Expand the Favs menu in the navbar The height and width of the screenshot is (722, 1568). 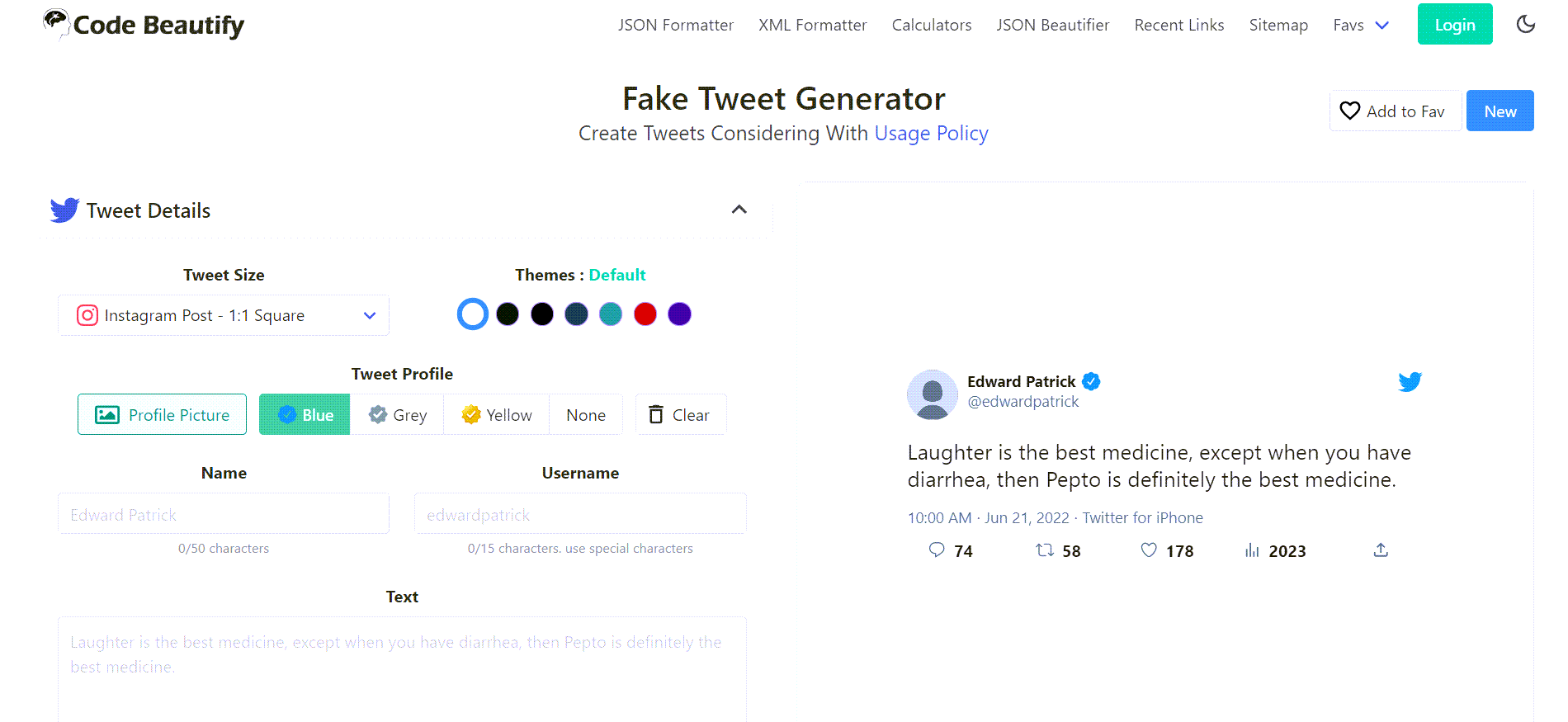pyautogui.click(x=1360, y=25)
